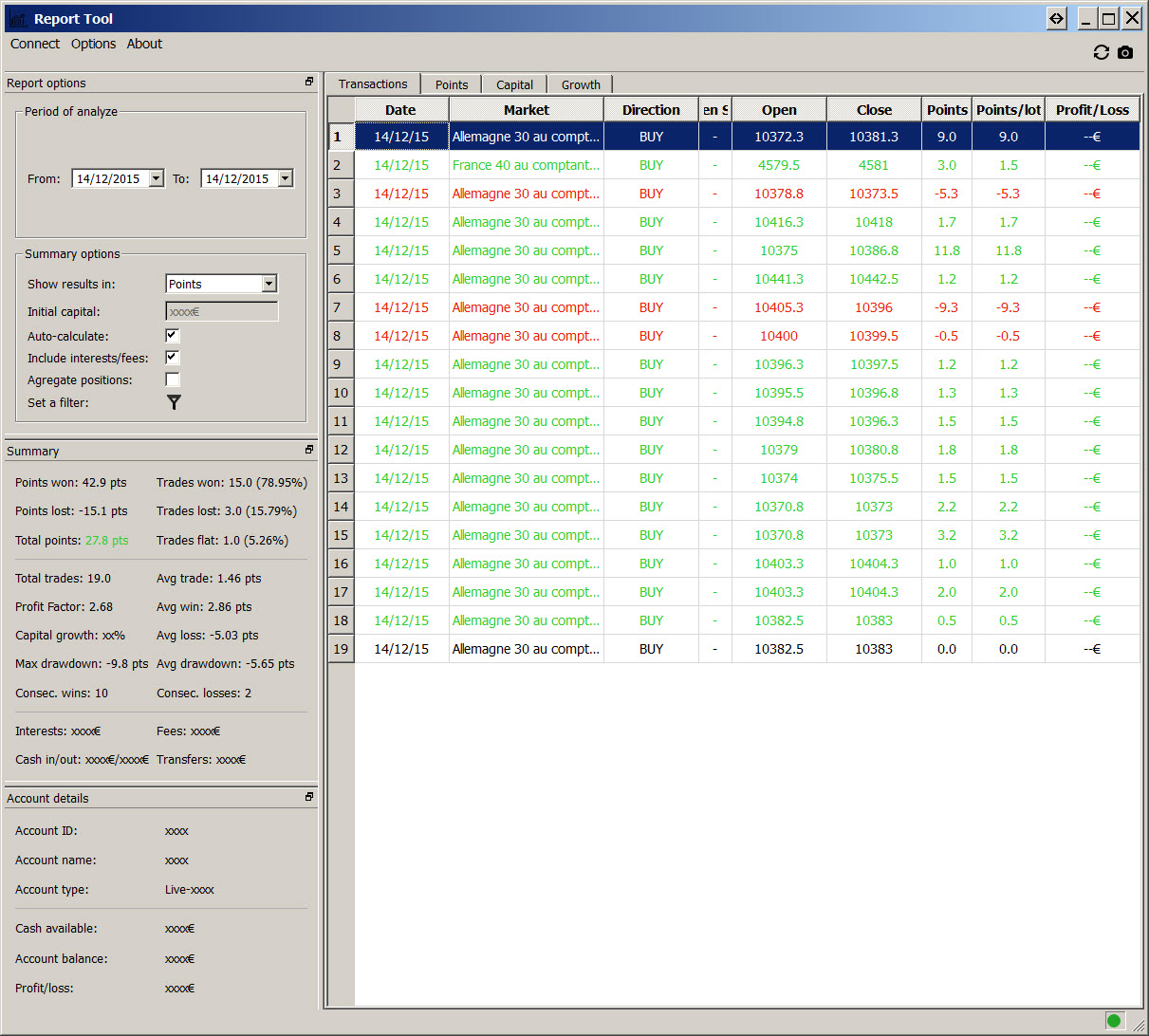Viewport: 1149px width, 1036px height.
Task: Open the To date dropdown
Action: (x=286, y=178)
